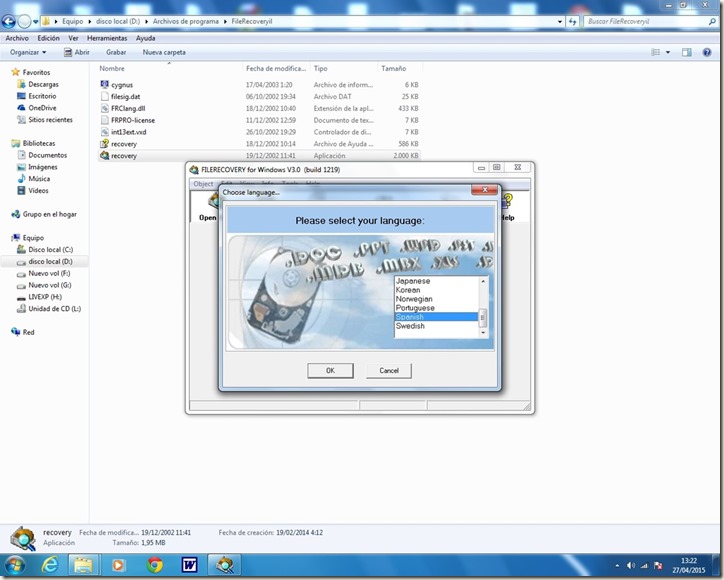Click the Explorer forward arrow
The image size is (724, 580).
(x=24, y=21)
